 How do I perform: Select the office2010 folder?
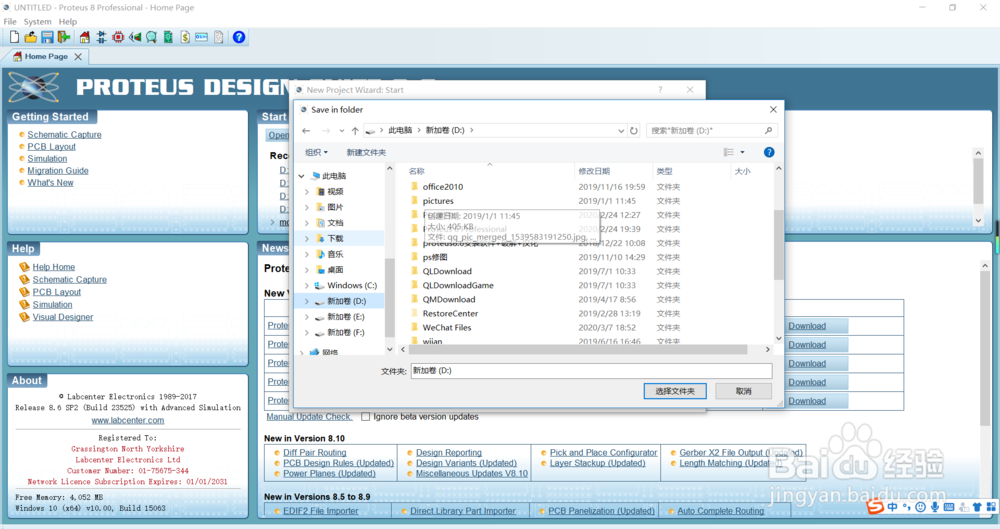pyautogui.click(x=443, y=187)
